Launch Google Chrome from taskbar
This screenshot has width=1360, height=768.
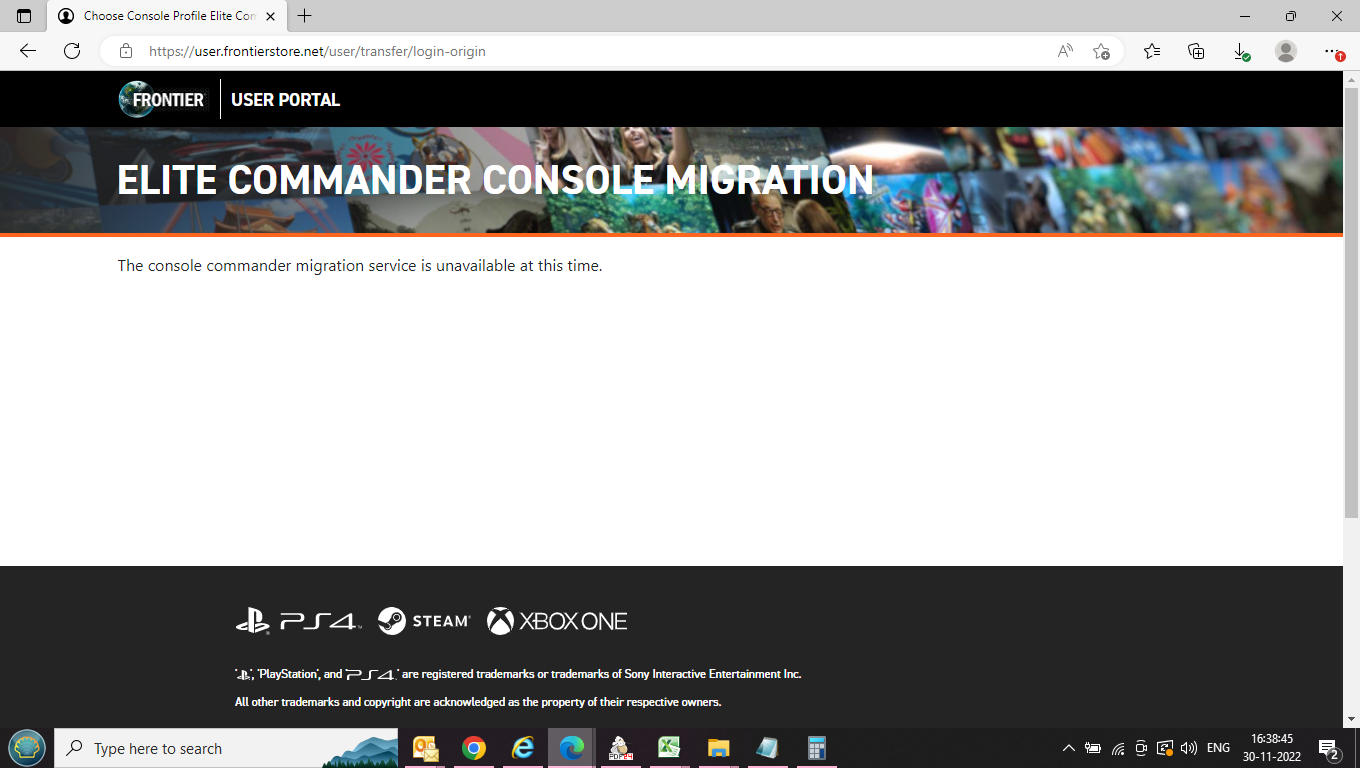(474, 748)
